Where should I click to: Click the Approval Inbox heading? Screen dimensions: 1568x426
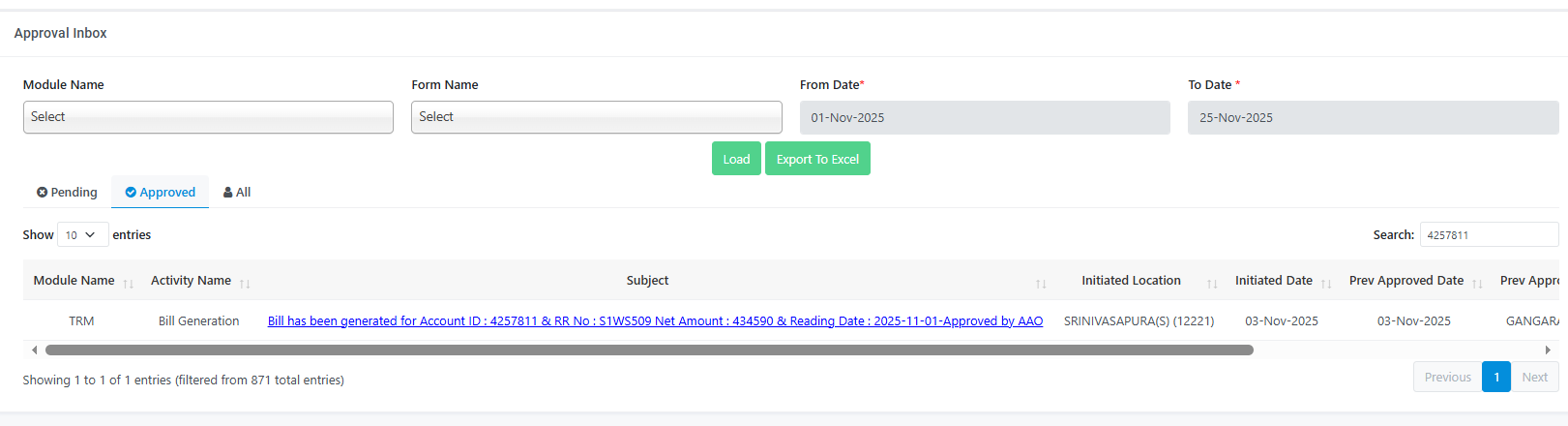pyautogui.click(x=60, y=33)
